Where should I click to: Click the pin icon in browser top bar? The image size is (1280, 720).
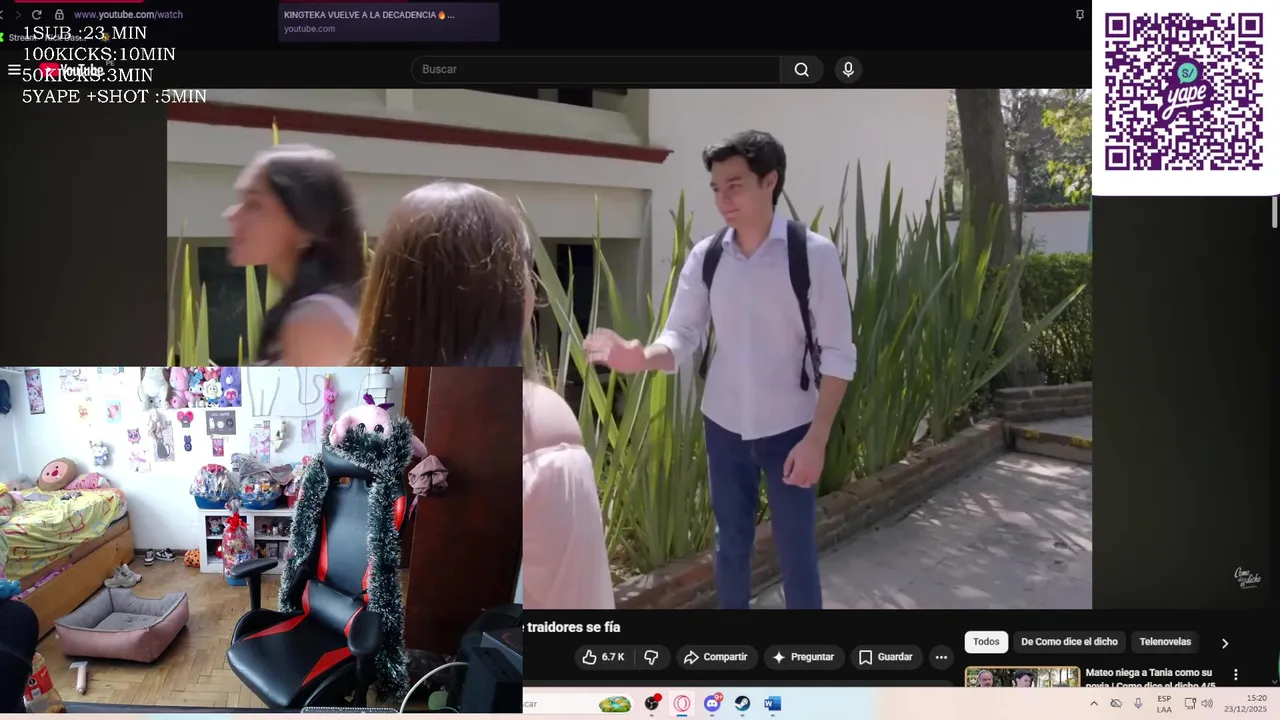[1080, 15]
